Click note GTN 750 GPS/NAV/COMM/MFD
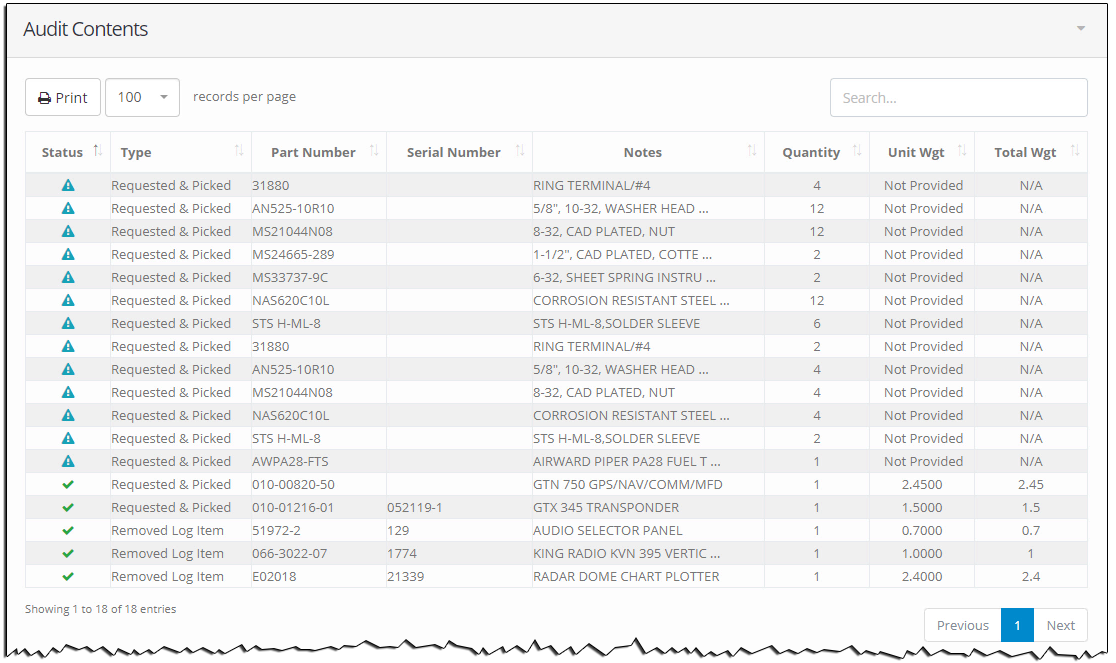1116x663 pixels. coord(628,484)
